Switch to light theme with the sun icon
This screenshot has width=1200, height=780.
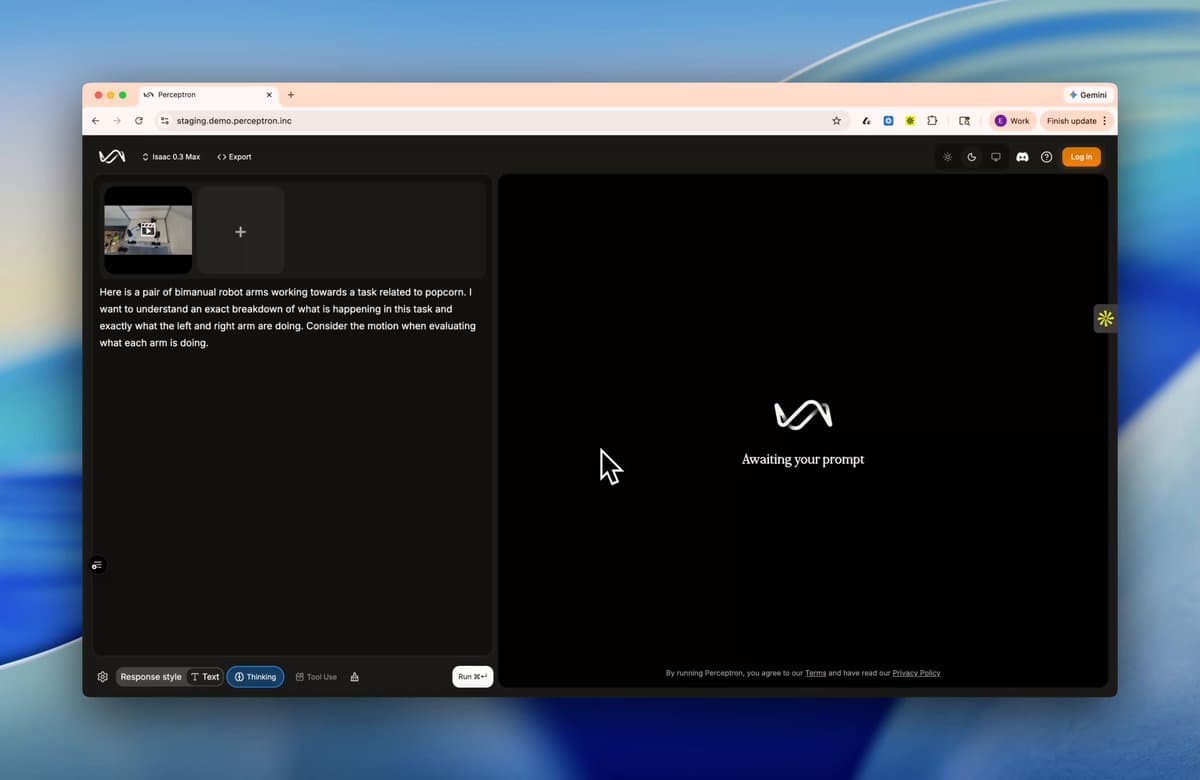(x=947, y=157)
